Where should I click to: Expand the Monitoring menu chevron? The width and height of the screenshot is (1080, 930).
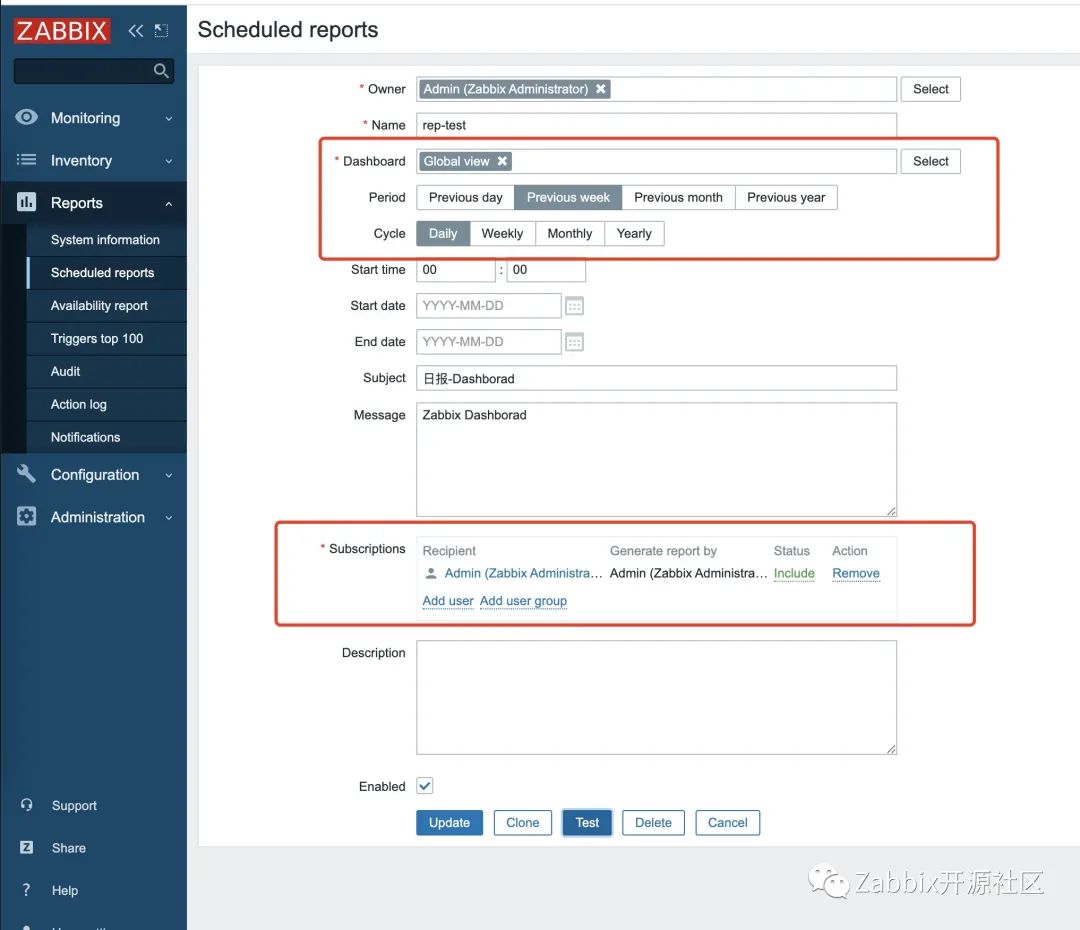click(x=169, y=118)
